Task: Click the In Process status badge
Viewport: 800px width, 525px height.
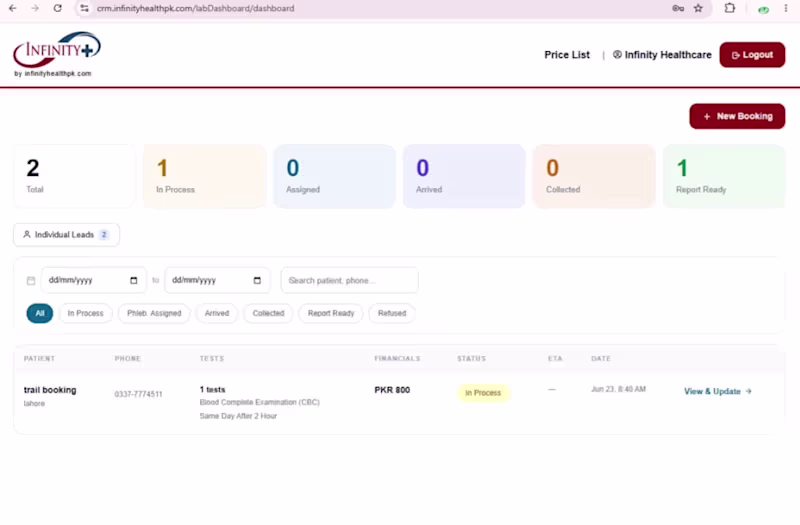Action: [483, 393]
